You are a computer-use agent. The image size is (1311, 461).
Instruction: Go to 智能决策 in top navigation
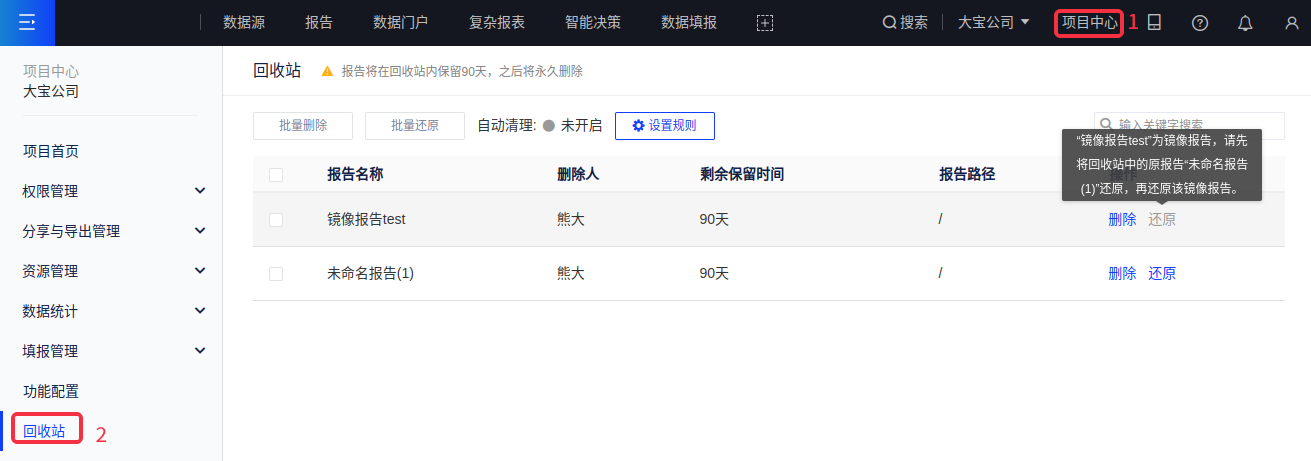592,23
